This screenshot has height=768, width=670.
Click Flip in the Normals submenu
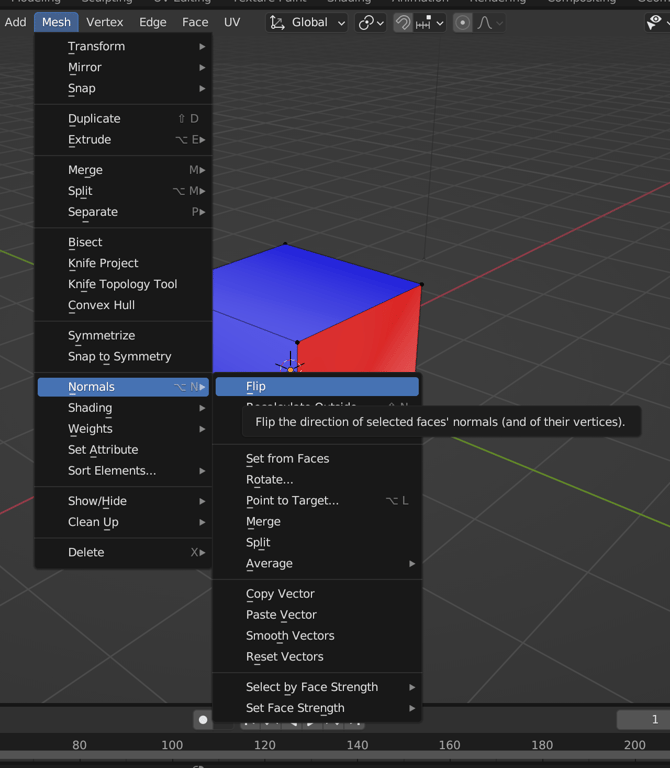317,386
